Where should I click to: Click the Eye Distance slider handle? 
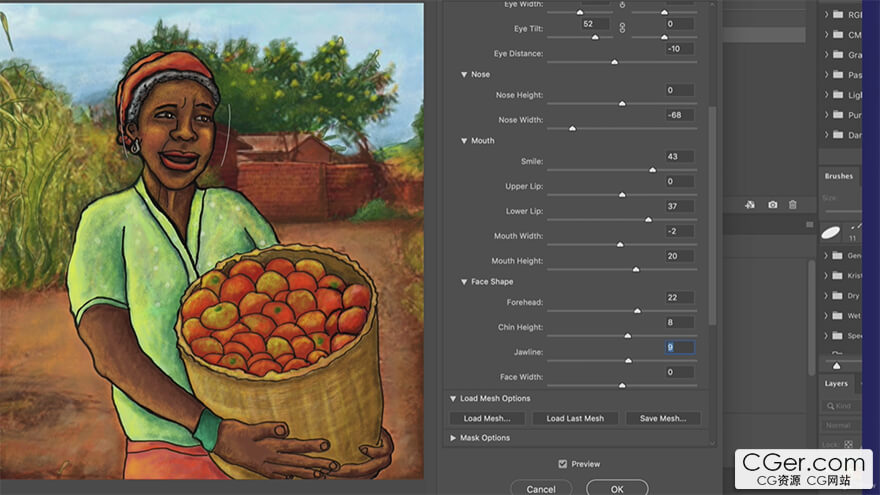point(615,62)
